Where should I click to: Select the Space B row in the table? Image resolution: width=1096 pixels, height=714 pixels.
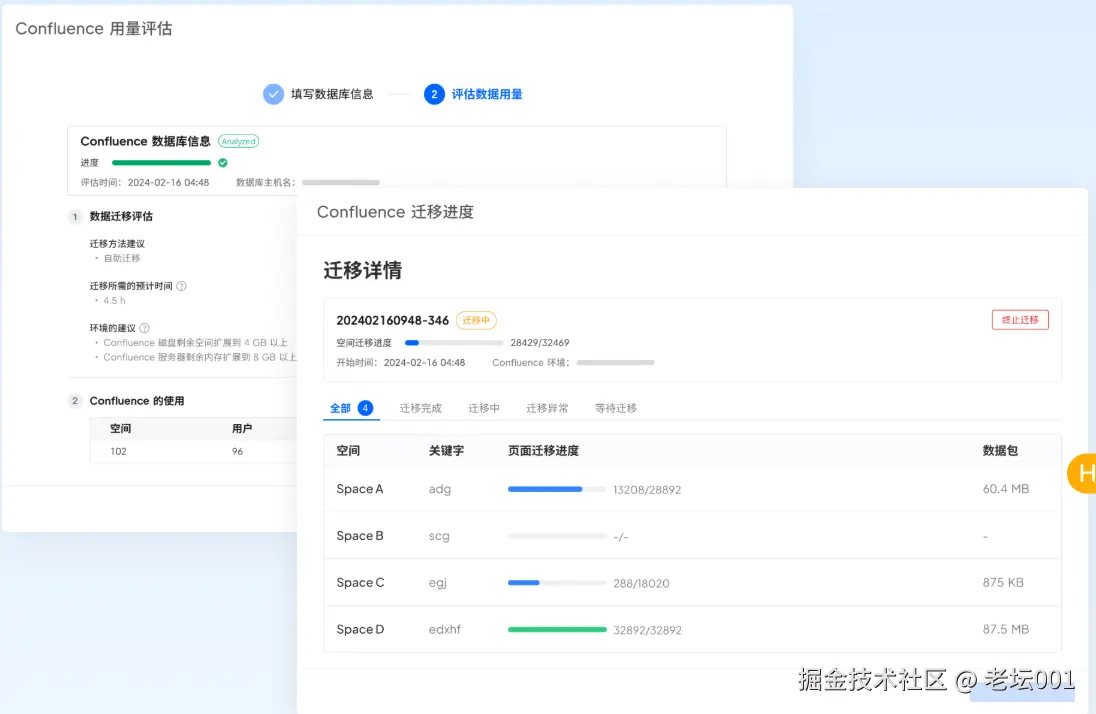click(360, 536)
